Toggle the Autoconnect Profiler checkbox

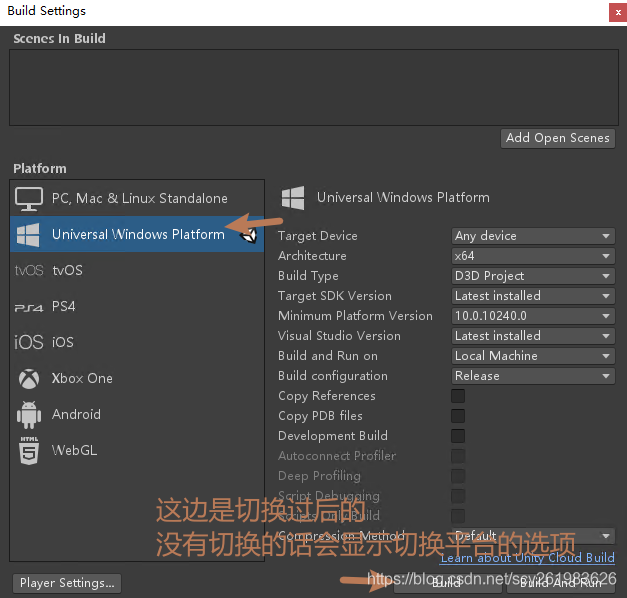tap(458, 456)
